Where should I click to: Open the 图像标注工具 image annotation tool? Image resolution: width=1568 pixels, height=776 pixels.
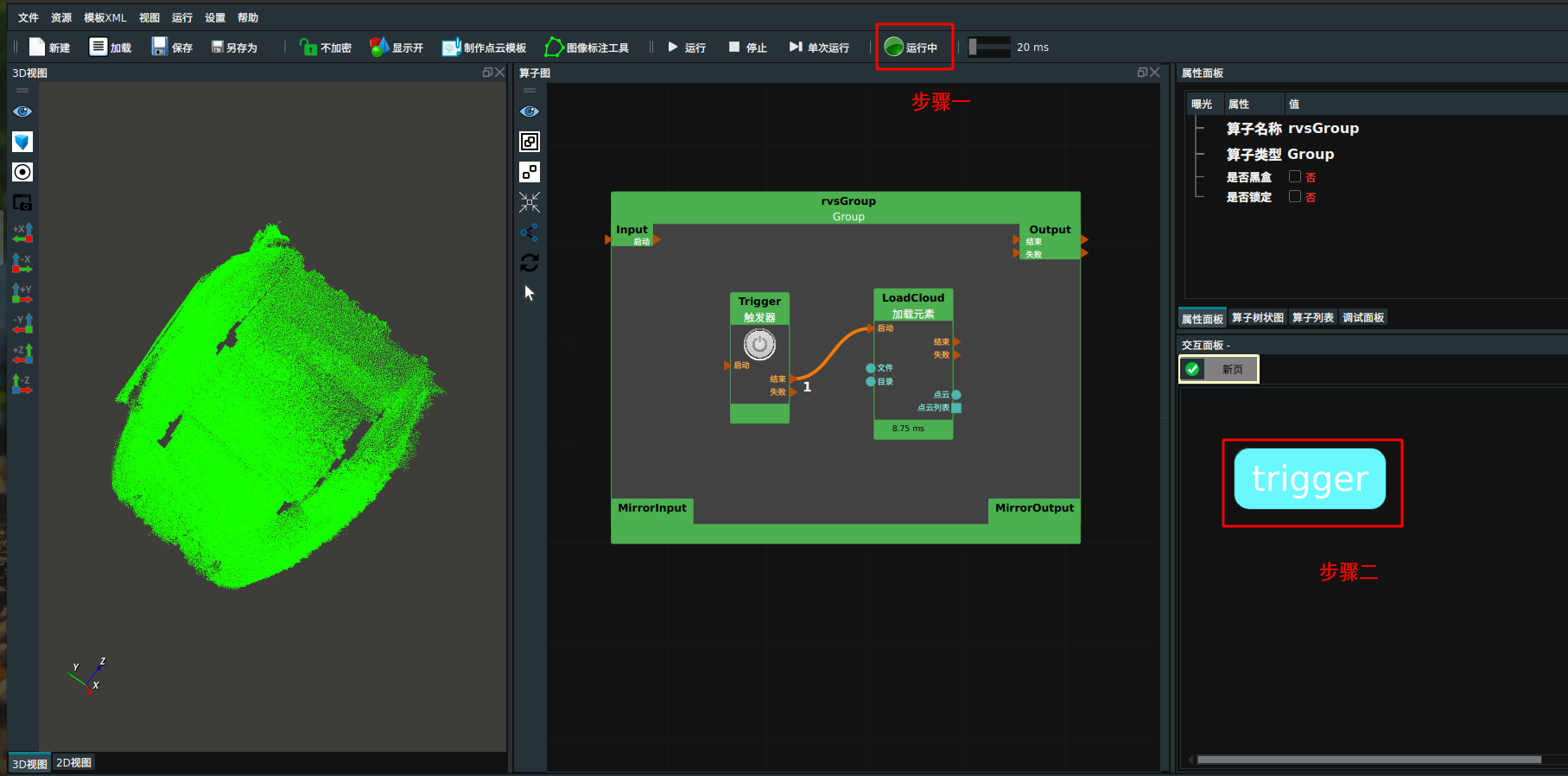pos(554,47)
